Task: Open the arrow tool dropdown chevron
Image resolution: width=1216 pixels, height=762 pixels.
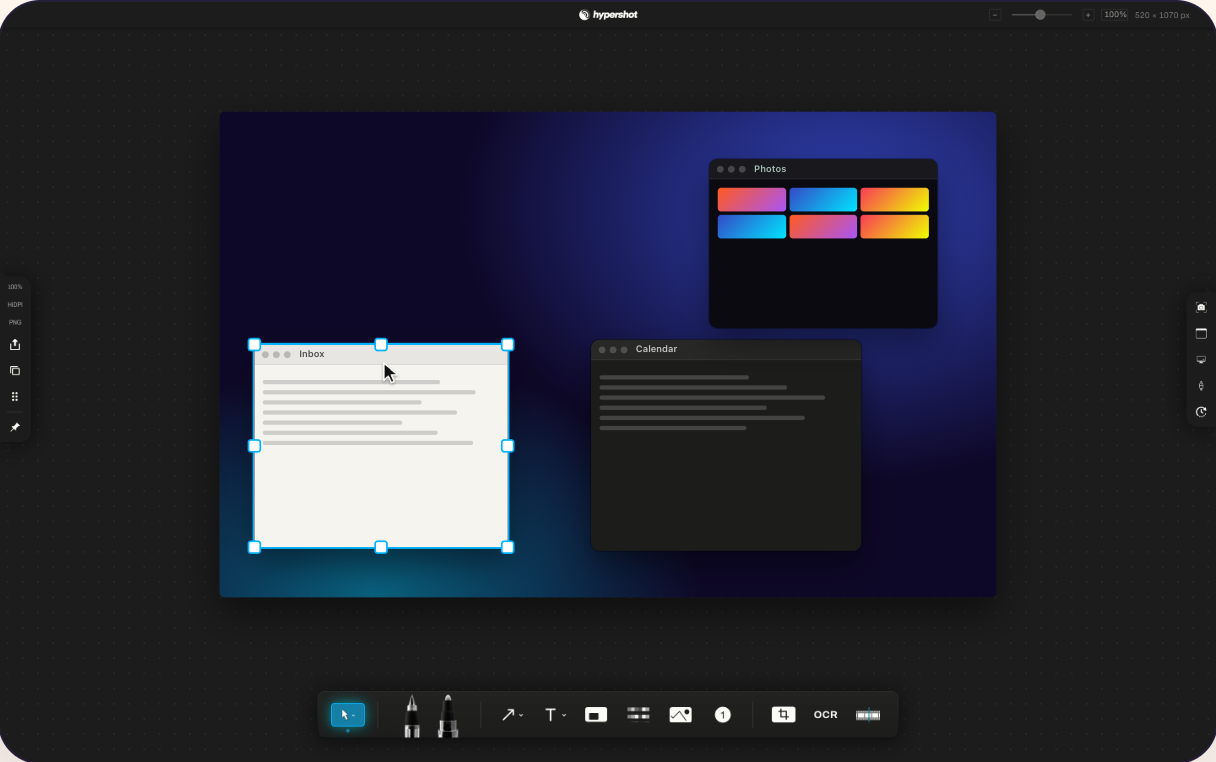Action: [521, 716]
